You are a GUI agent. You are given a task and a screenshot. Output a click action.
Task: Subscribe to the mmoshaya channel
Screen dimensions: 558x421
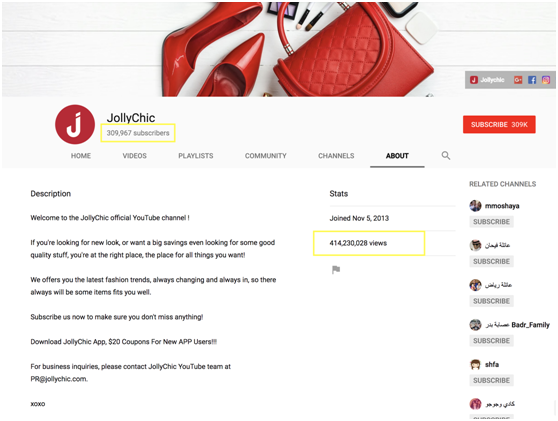pos(491,222)
